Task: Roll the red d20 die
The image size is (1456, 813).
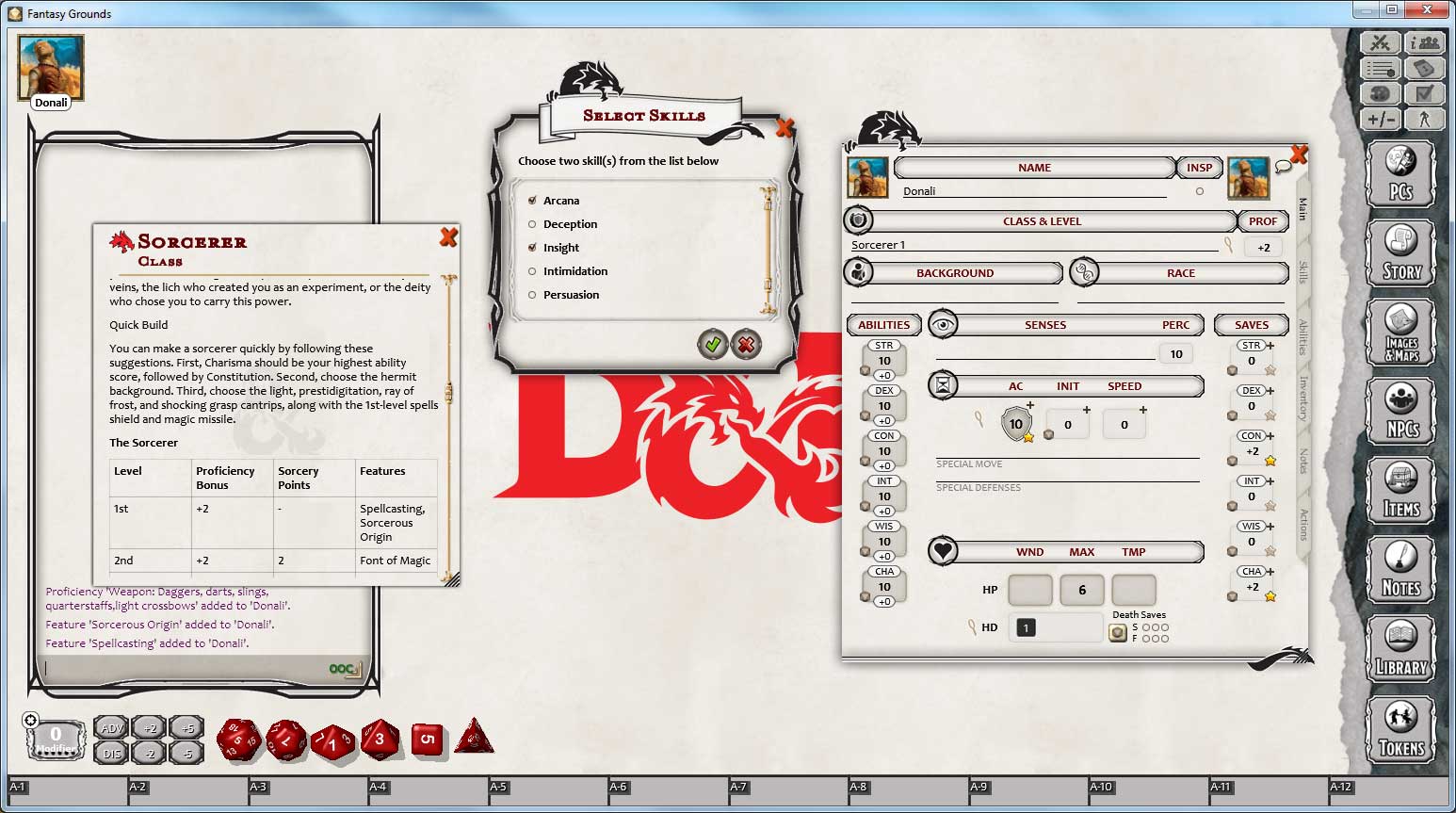Action: click(x=238, y=738)
